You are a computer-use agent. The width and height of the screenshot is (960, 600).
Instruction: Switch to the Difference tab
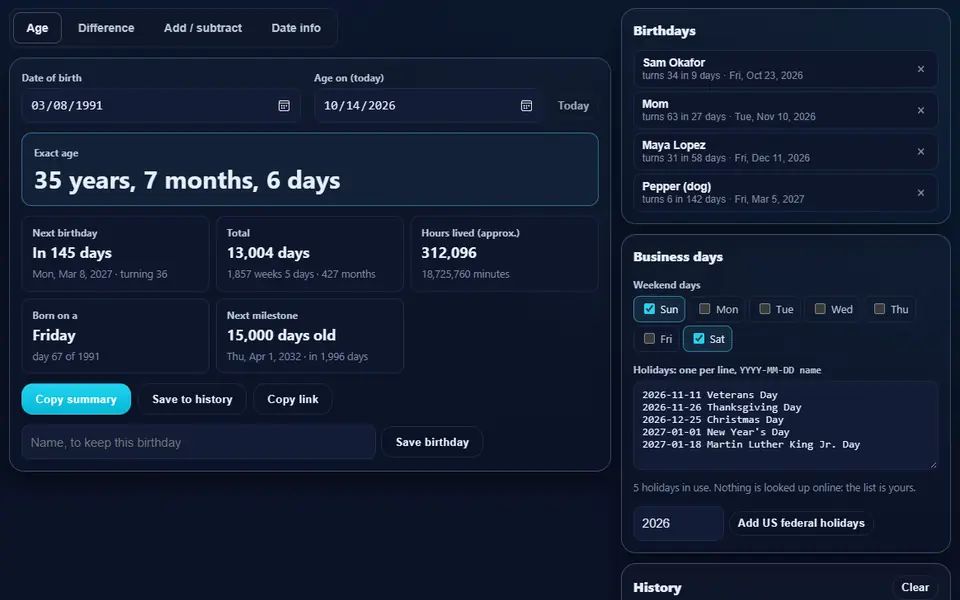pyautogui.click(x=106, y=28)
